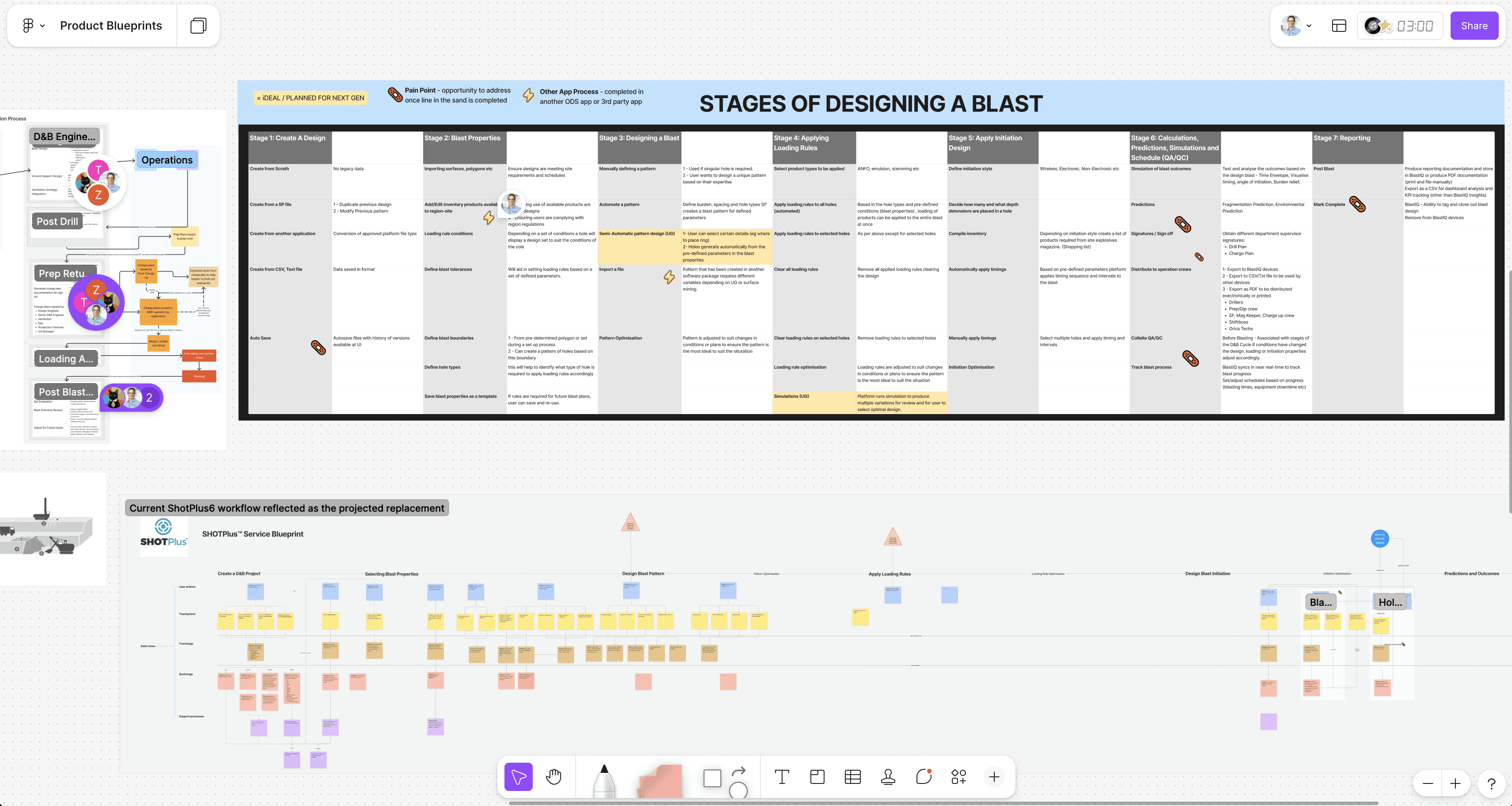This screenshot has height=806, width=1512.
Task: Choose the Section tool
Action: click(x=817, y=777)
